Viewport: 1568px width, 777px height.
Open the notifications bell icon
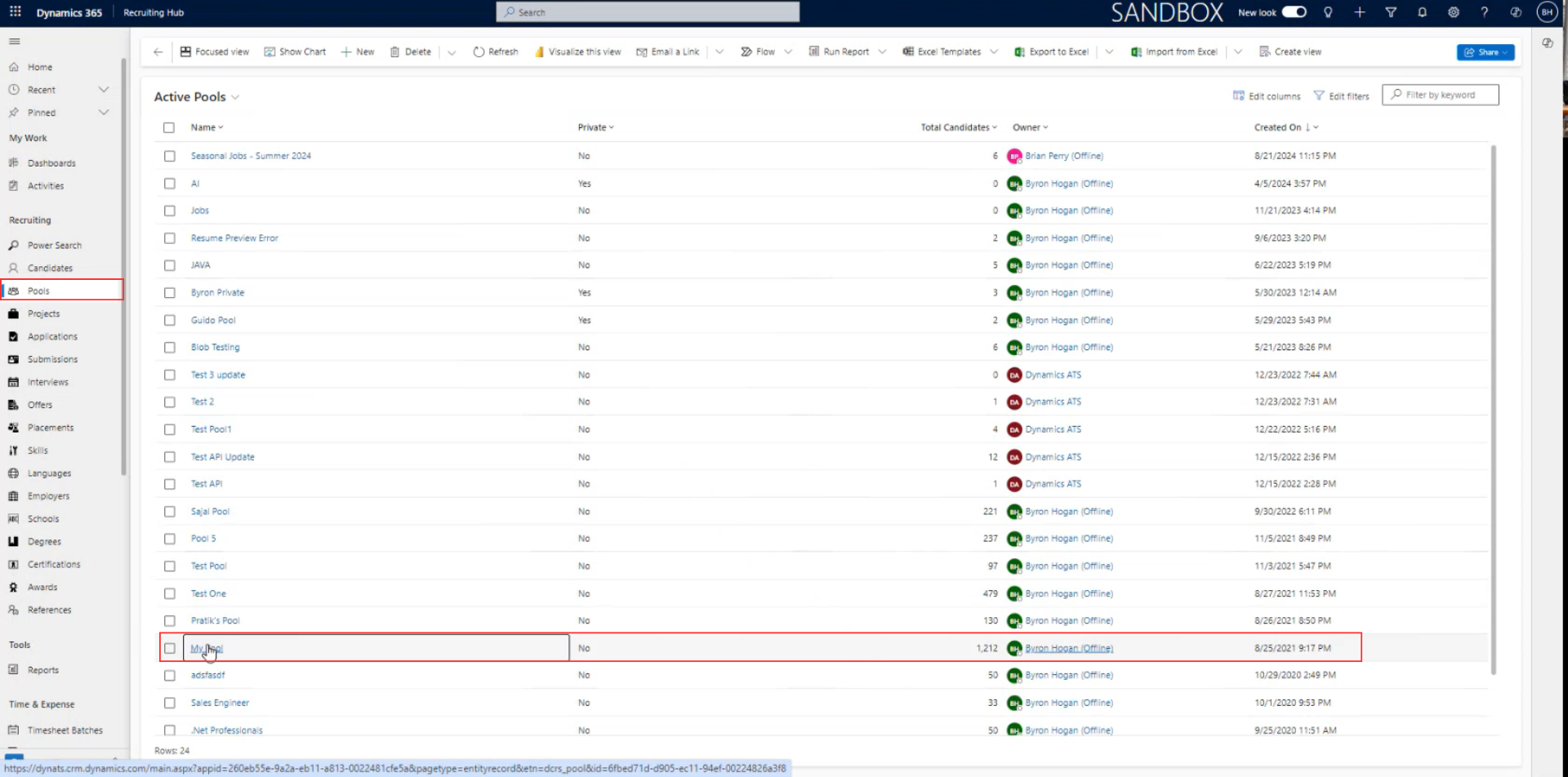[1422, 12]
